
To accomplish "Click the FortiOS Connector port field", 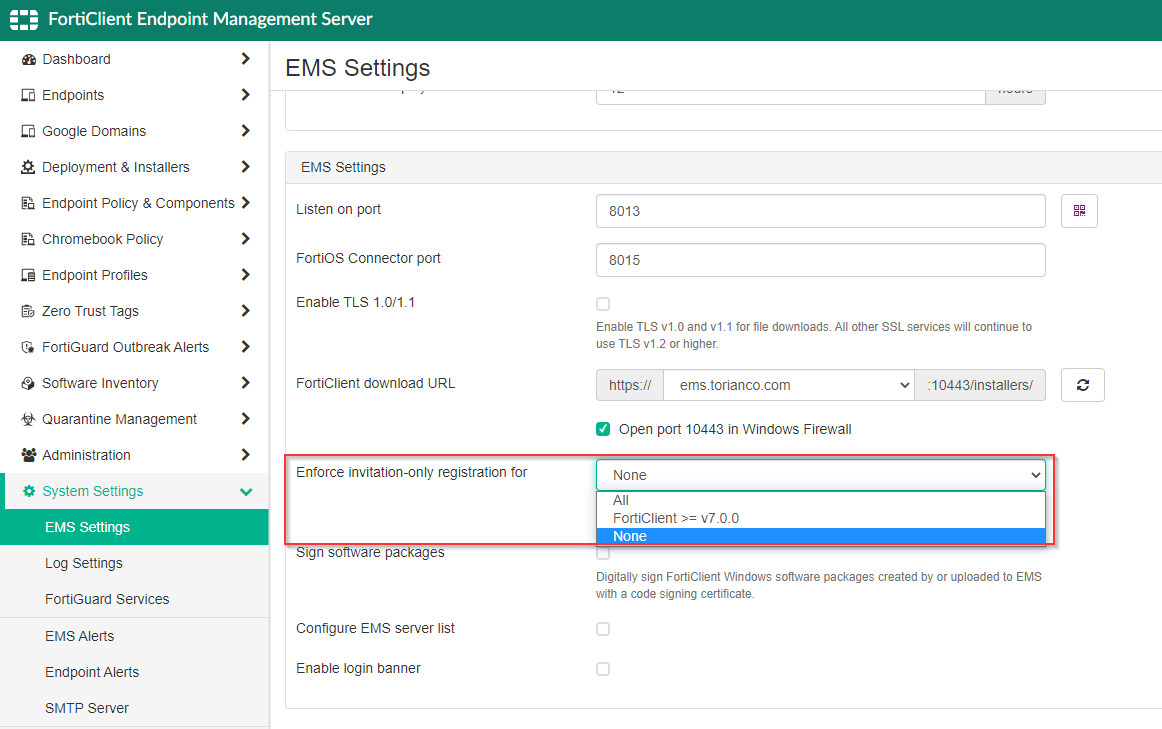I will pos(820,260).
